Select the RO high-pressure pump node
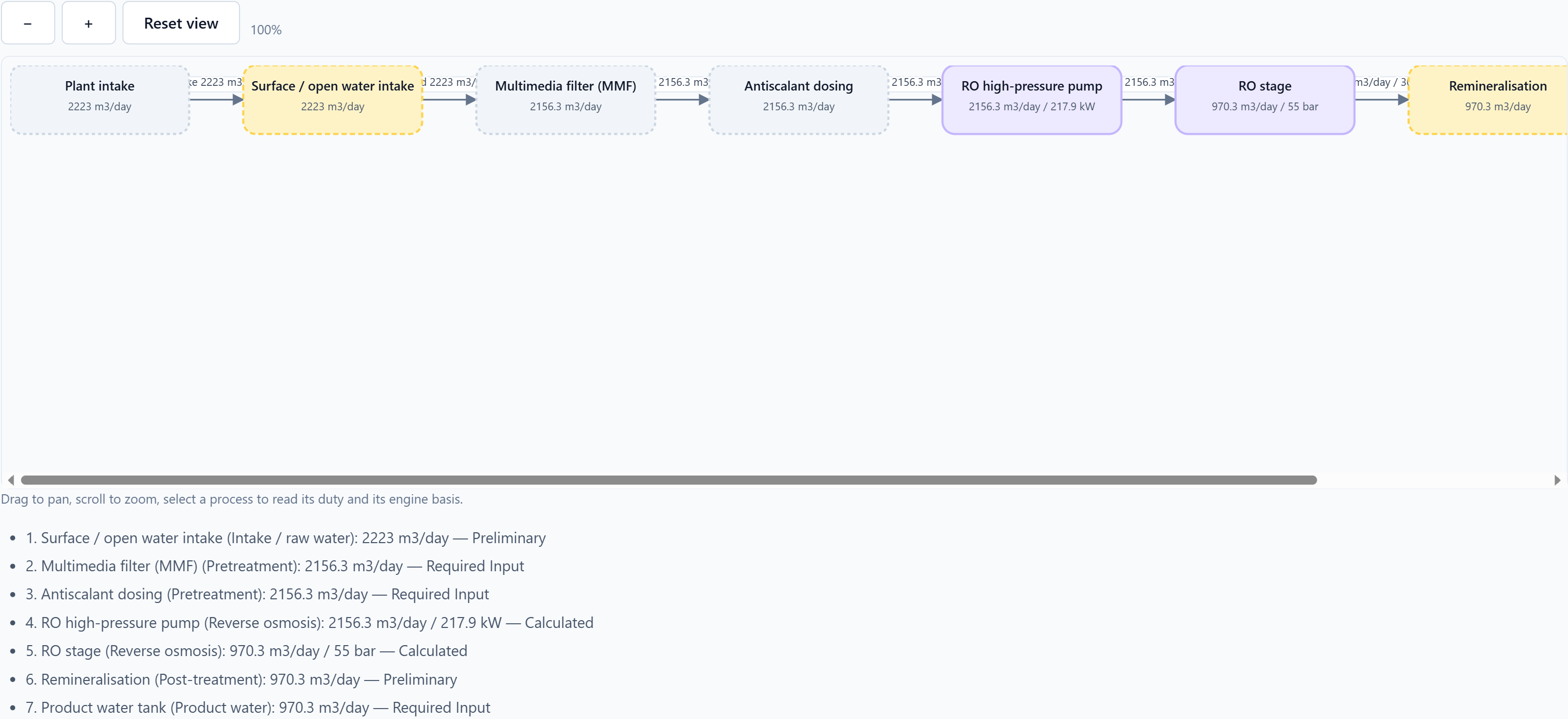Image resolution: width=1568 pixels, height=719 pixels. pyautogui.click(x=1032, y=100)
